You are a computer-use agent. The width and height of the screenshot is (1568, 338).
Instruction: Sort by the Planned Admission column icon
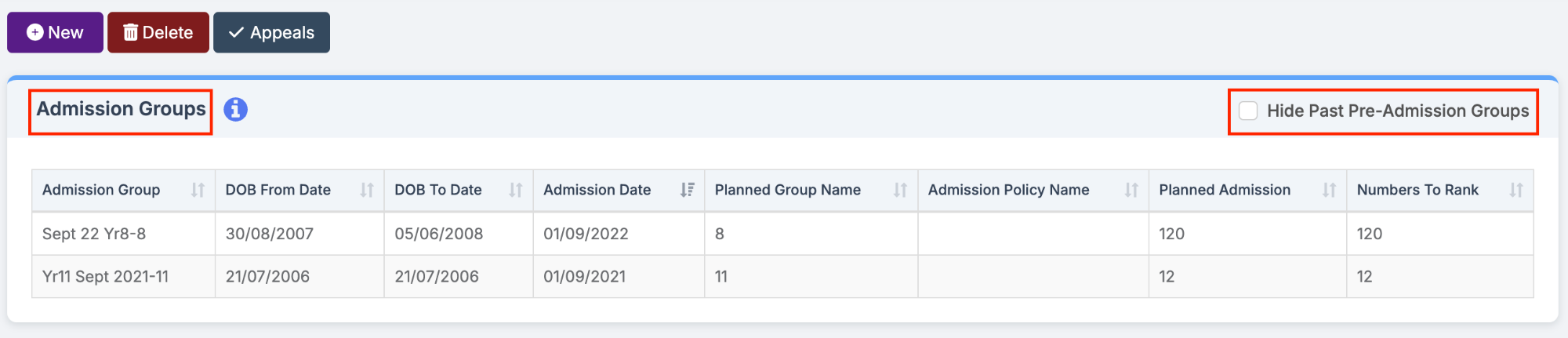point(1329,190)
